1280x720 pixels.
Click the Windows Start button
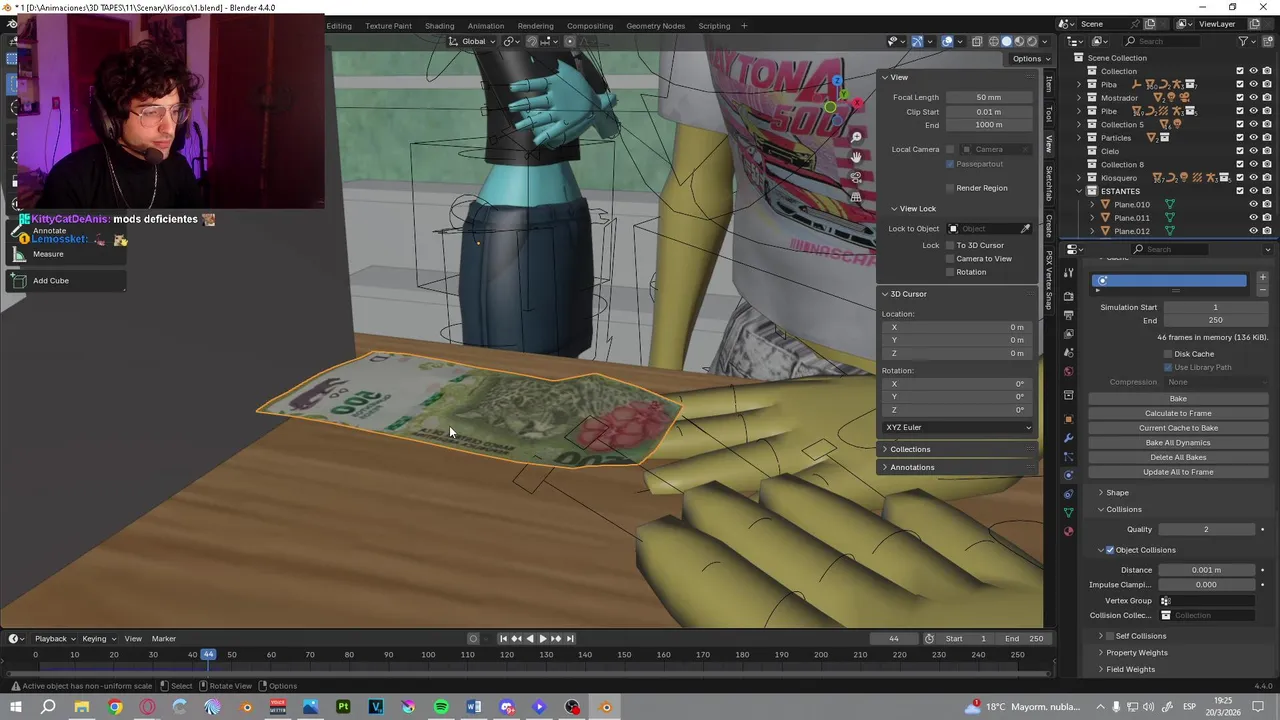(16, 707)
